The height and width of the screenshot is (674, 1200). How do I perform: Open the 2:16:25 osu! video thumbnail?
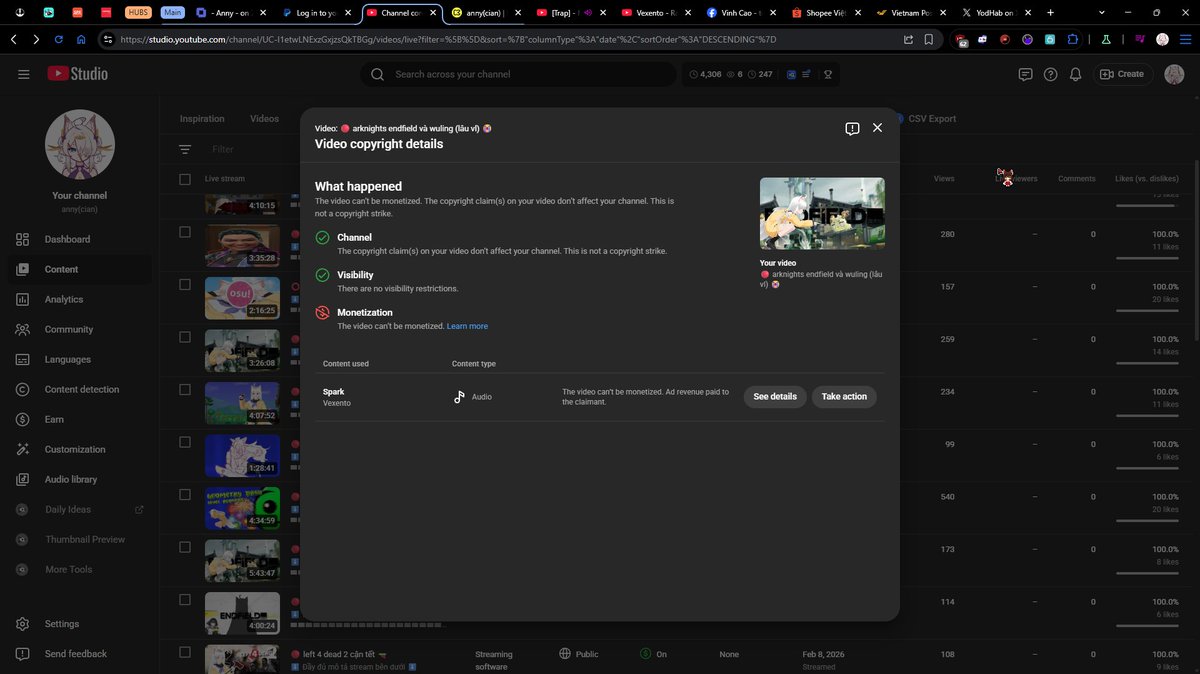coord(242,297)
